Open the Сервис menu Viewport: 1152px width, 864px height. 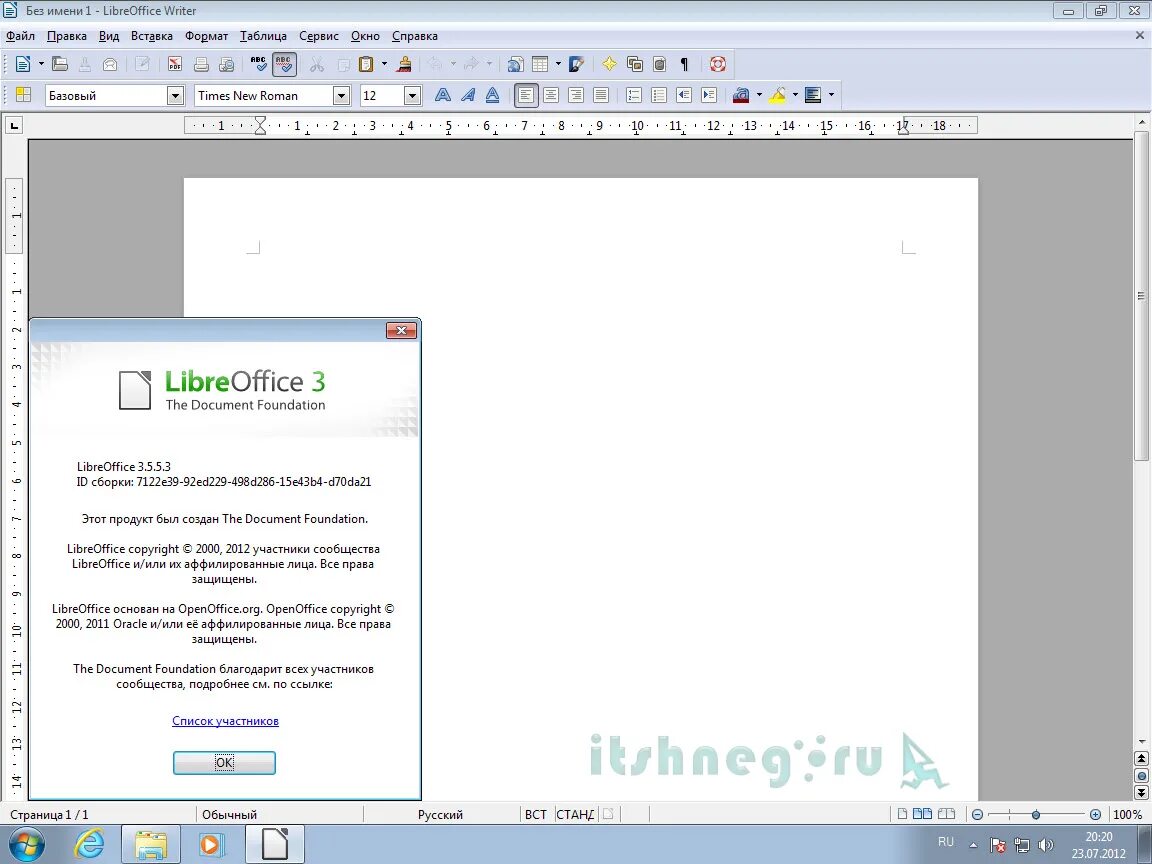pyautogui.click(x=319, y=35)
